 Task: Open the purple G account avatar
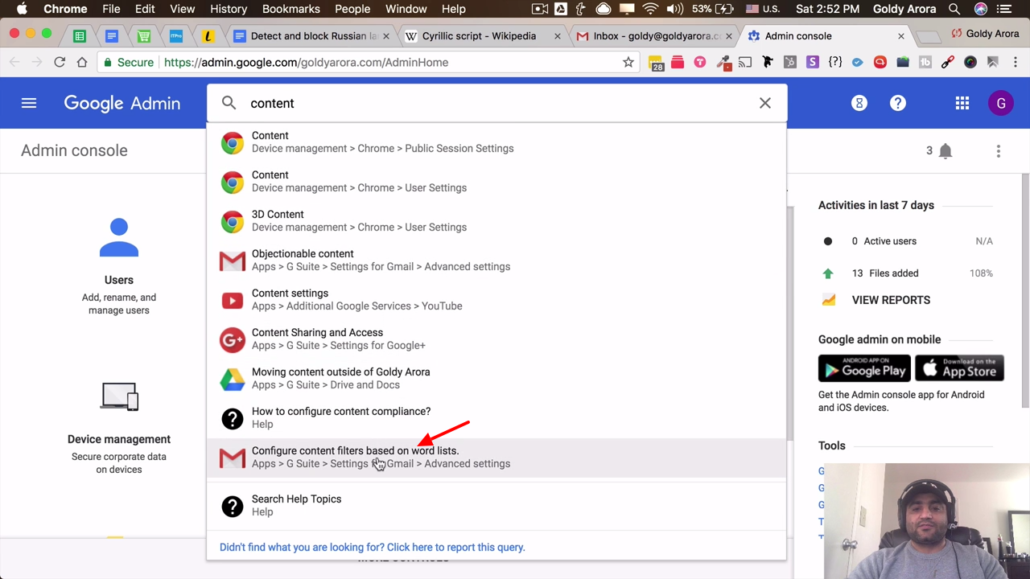click(x=1000, y=103)
